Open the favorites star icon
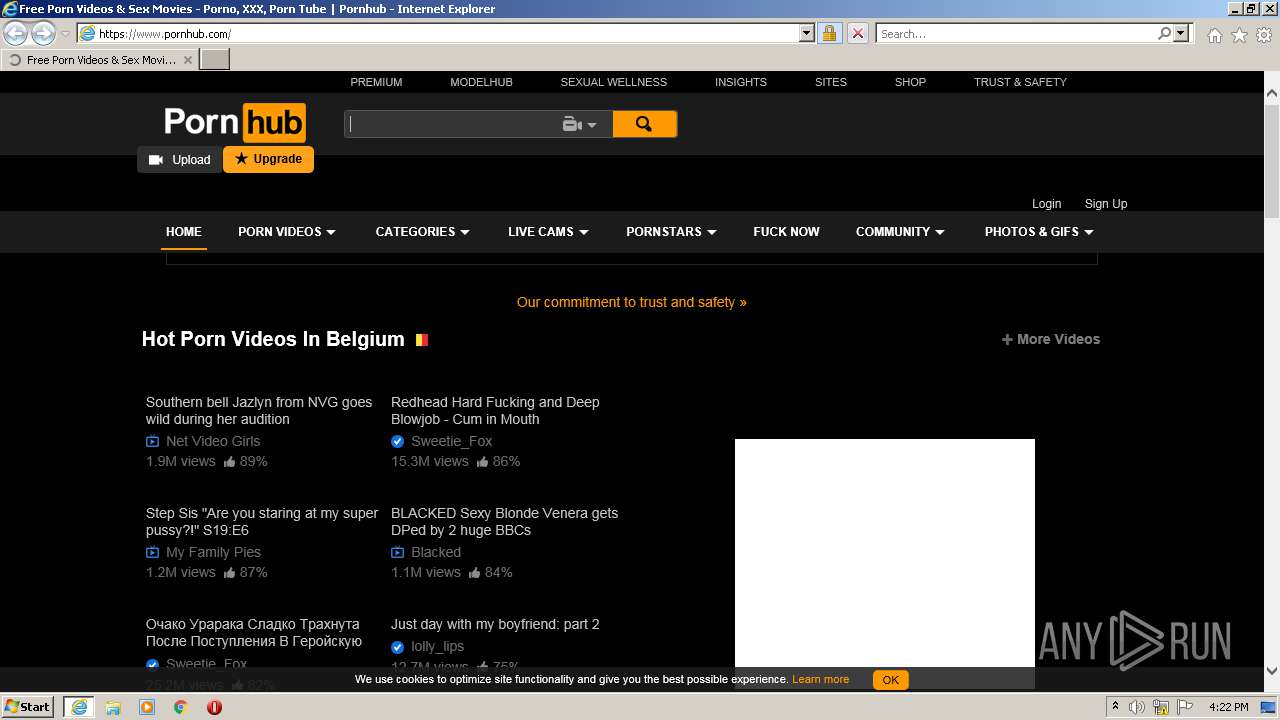Viewport: 1280px width, 720px height. click(1239, 35)
